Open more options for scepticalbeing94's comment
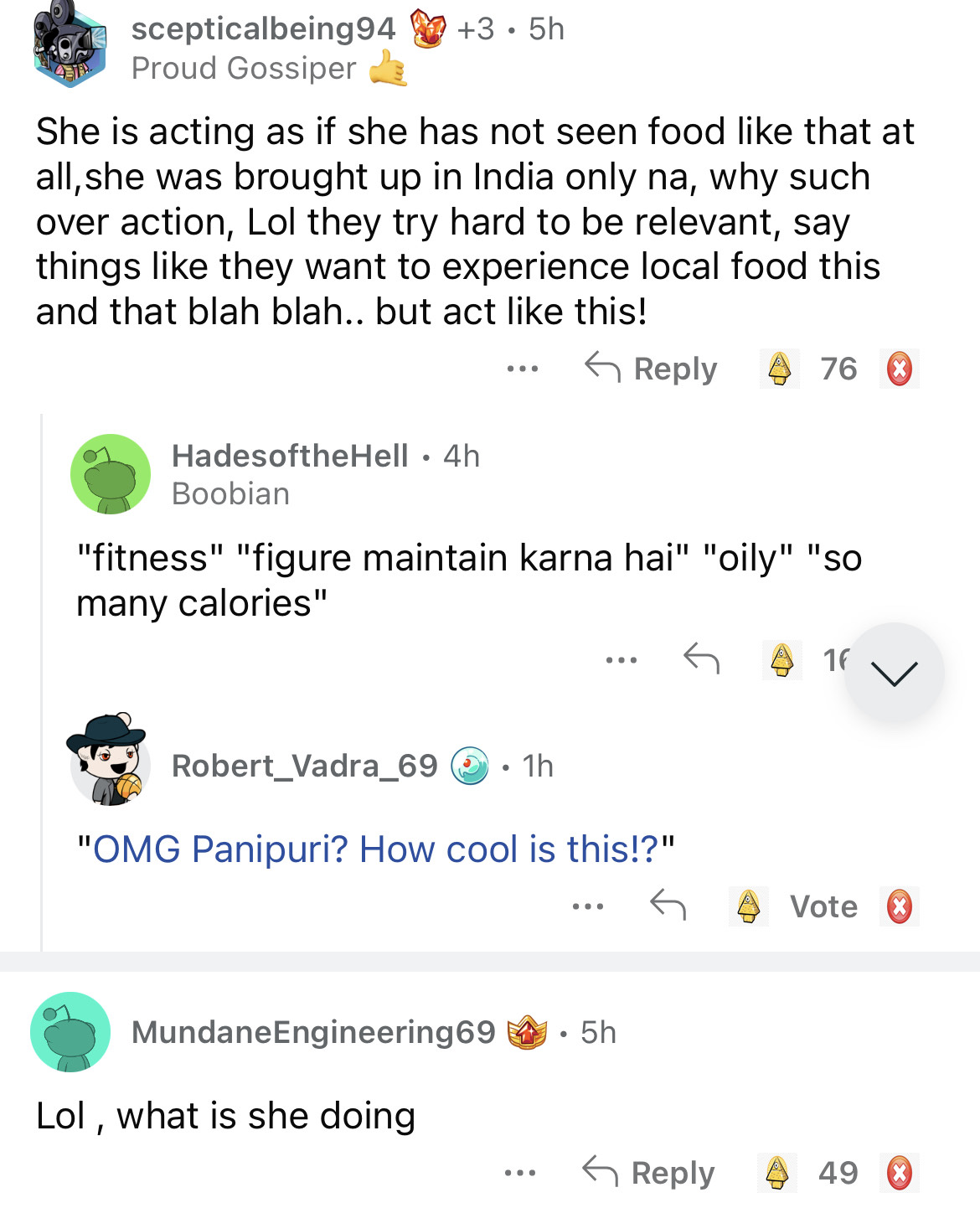Image resolution: width=980 pixels, height=1208 pixels. pos(523,369)
